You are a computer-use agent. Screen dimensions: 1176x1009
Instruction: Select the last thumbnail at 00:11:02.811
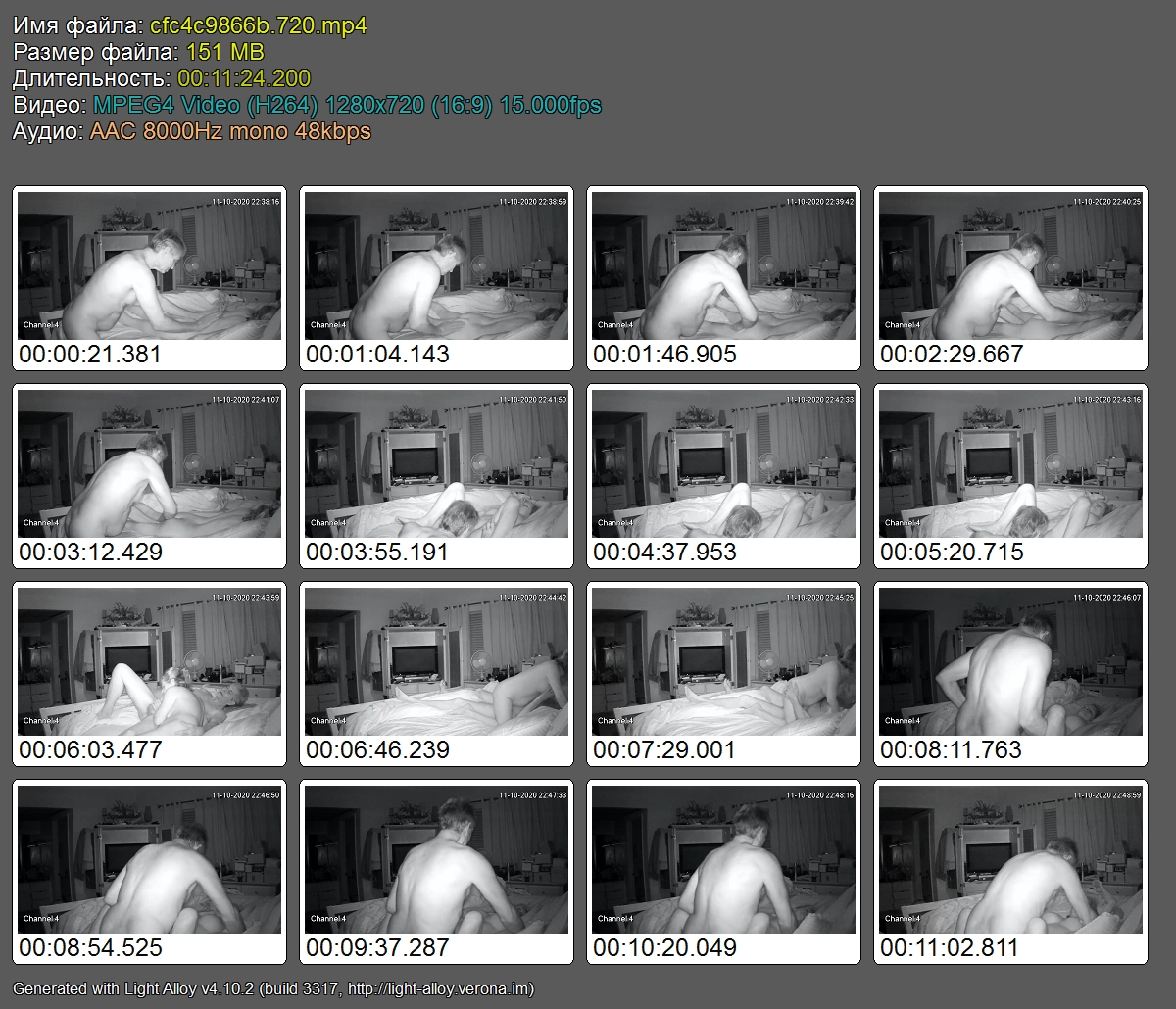(x=1010, y=859)
